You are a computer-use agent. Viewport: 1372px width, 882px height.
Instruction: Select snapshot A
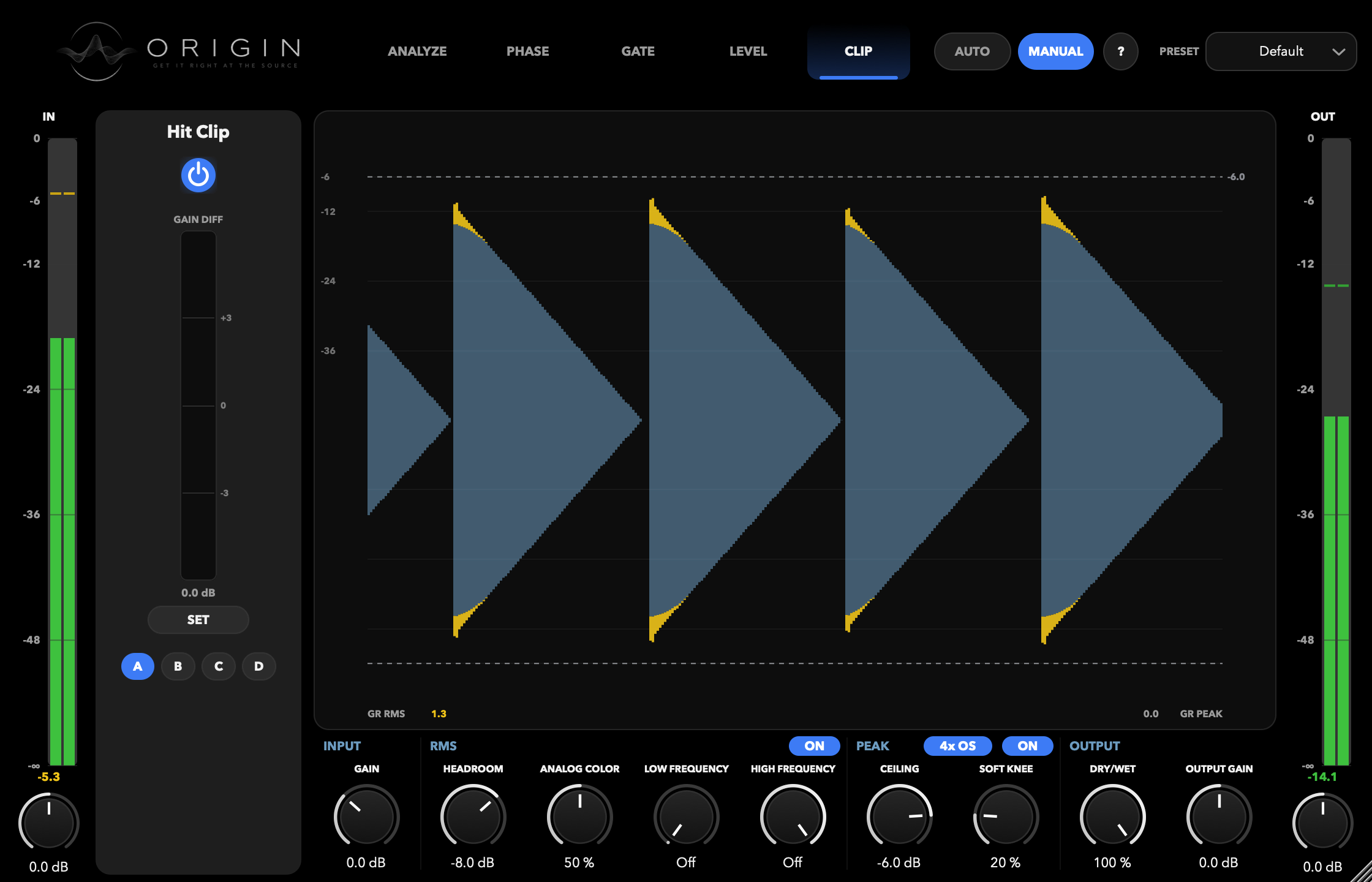[138, 666]
